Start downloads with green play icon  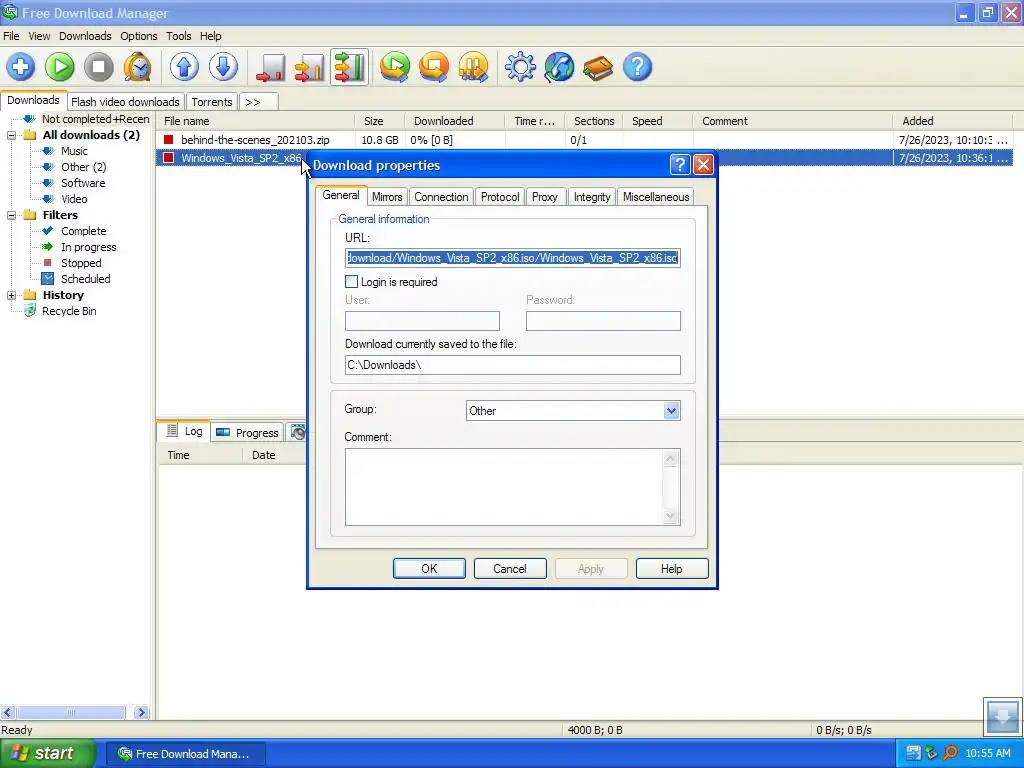[x=59, y=67]
